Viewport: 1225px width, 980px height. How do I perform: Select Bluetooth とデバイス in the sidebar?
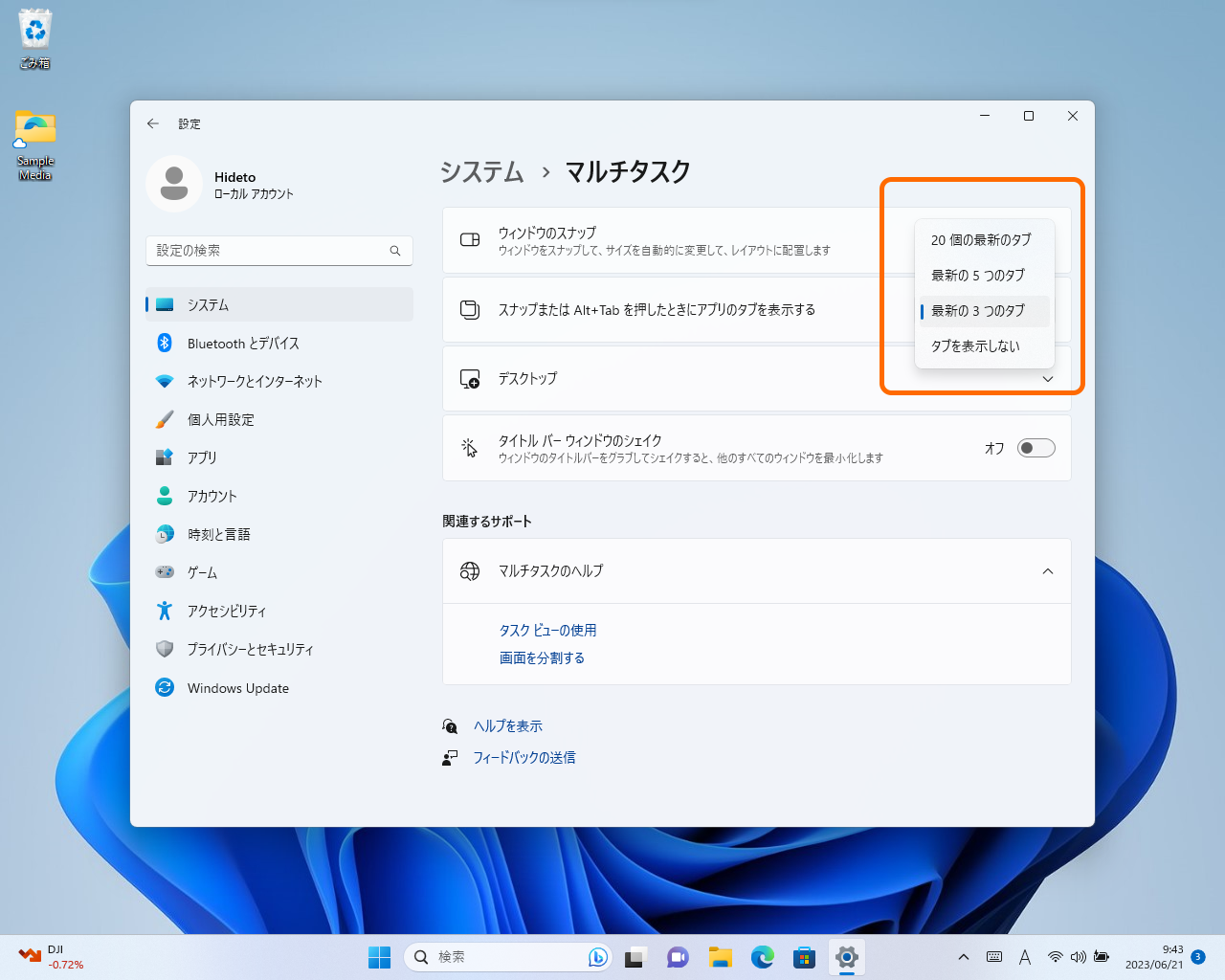(243, 343)
